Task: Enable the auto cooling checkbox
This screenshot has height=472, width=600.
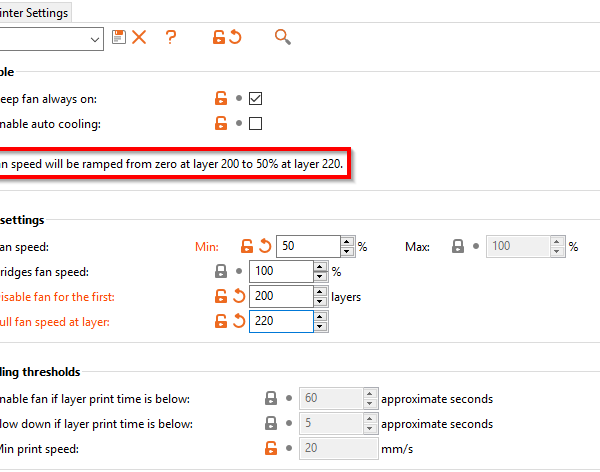Action: click(255, 124)
